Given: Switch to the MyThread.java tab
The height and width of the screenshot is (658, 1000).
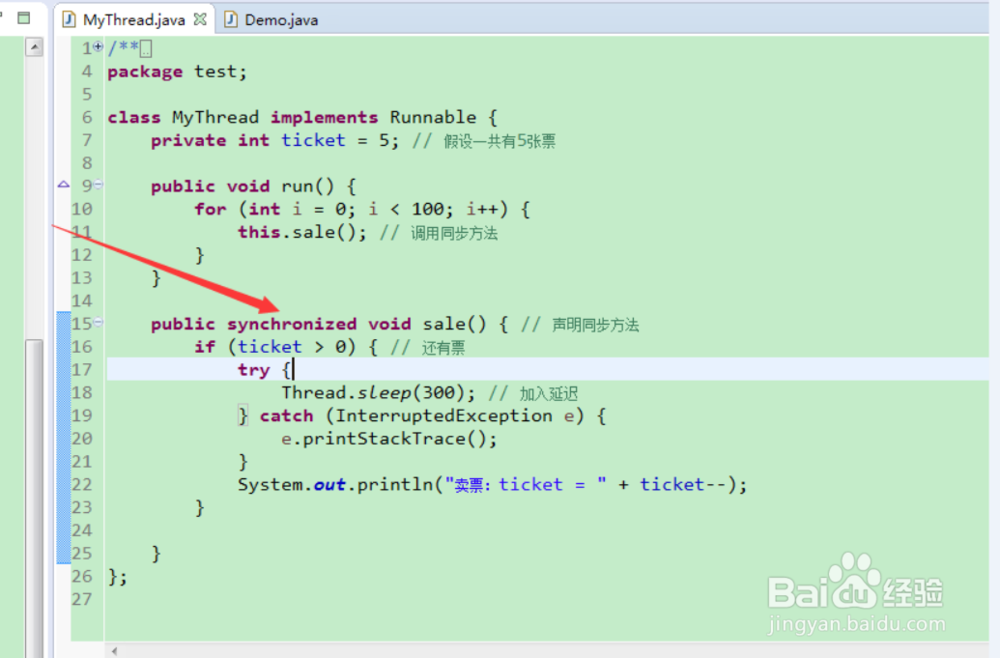Looking at the screenshot, I should point(134,20).
